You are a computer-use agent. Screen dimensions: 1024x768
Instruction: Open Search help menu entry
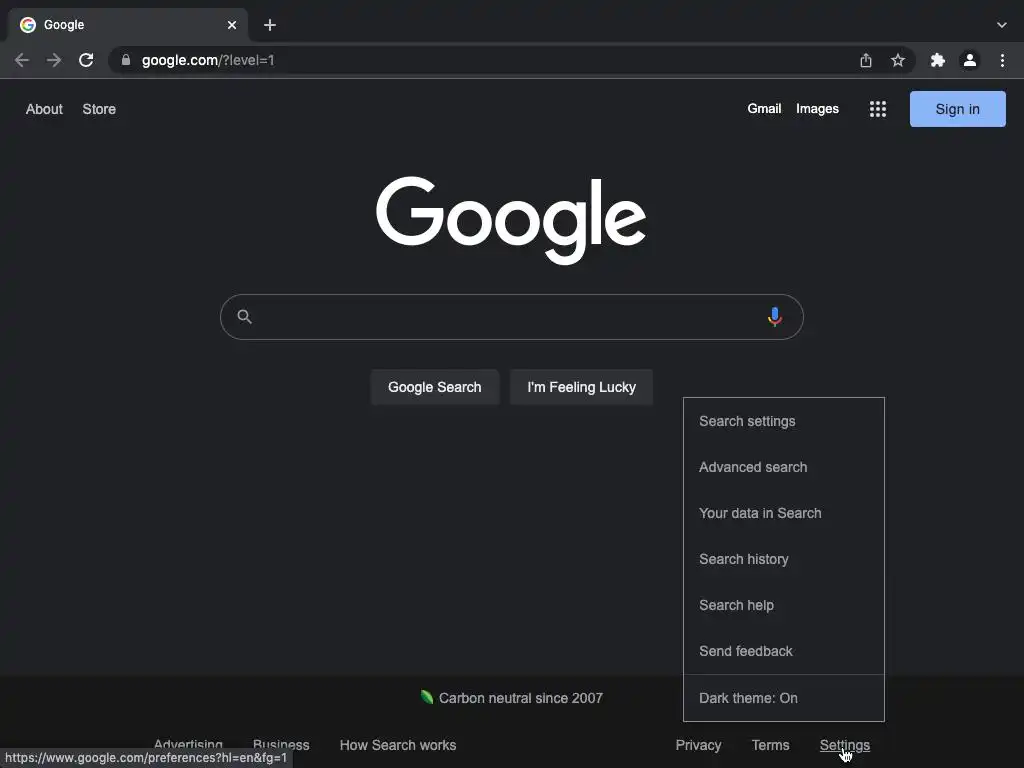(784, 605)
